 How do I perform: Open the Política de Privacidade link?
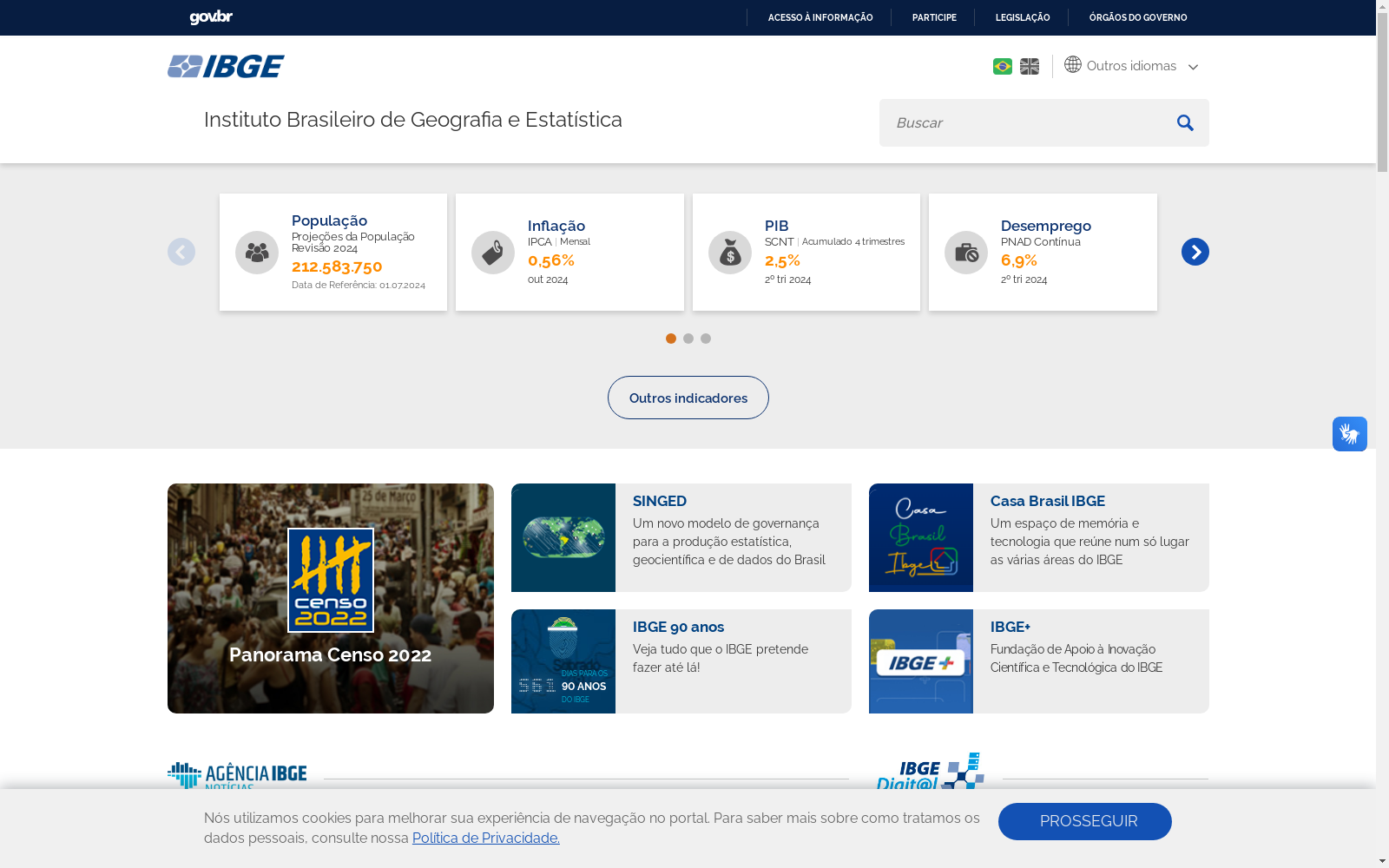pyautogui.click(x=486, y=838)
